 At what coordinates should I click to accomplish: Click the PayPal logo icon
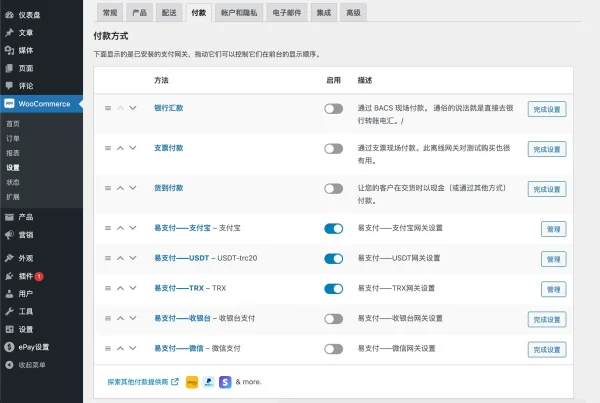point(209,382)
